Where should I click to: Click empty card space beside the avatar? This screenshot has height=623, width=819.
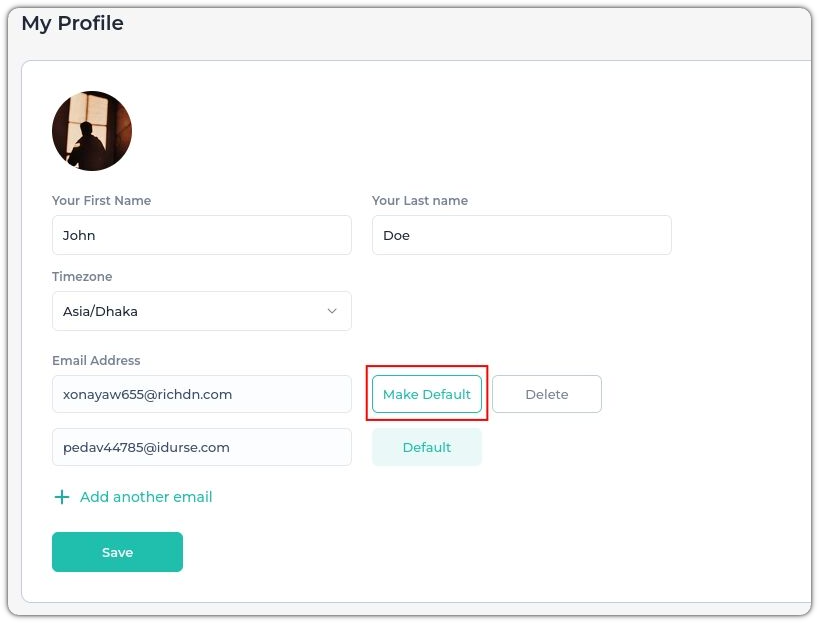click(x=418, y=131)
